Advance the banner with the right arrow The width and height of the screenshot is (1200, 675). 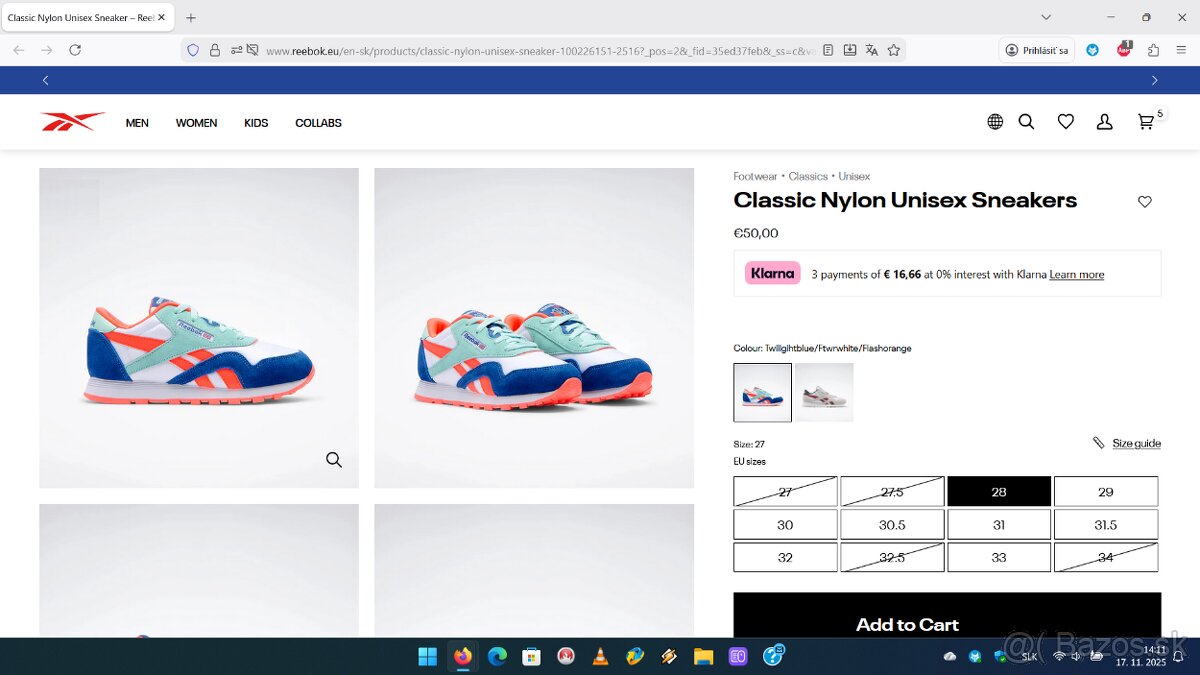[1154, 80]
